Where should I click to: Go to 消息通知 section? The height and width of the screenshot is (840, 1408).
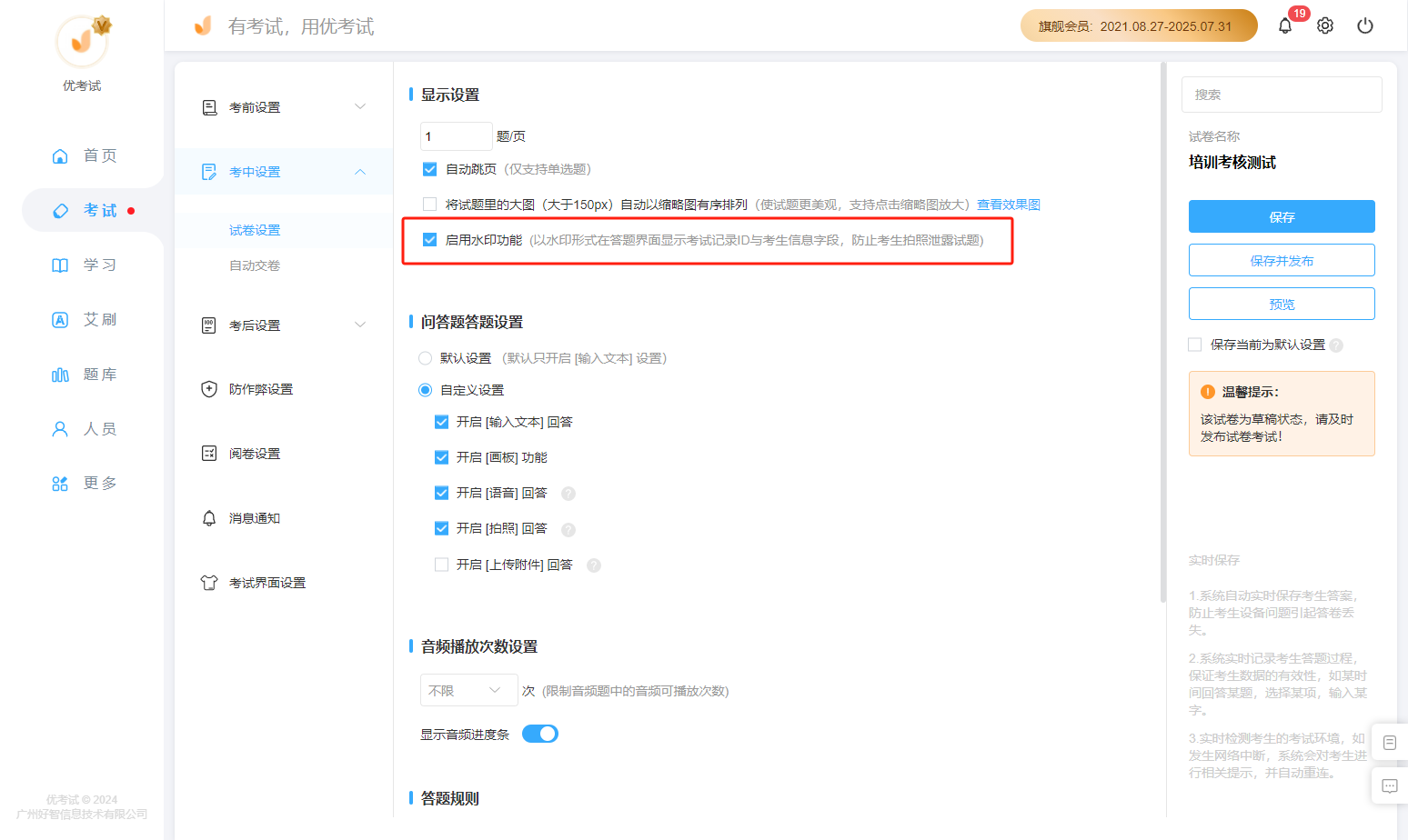click(x=255, y=518)
